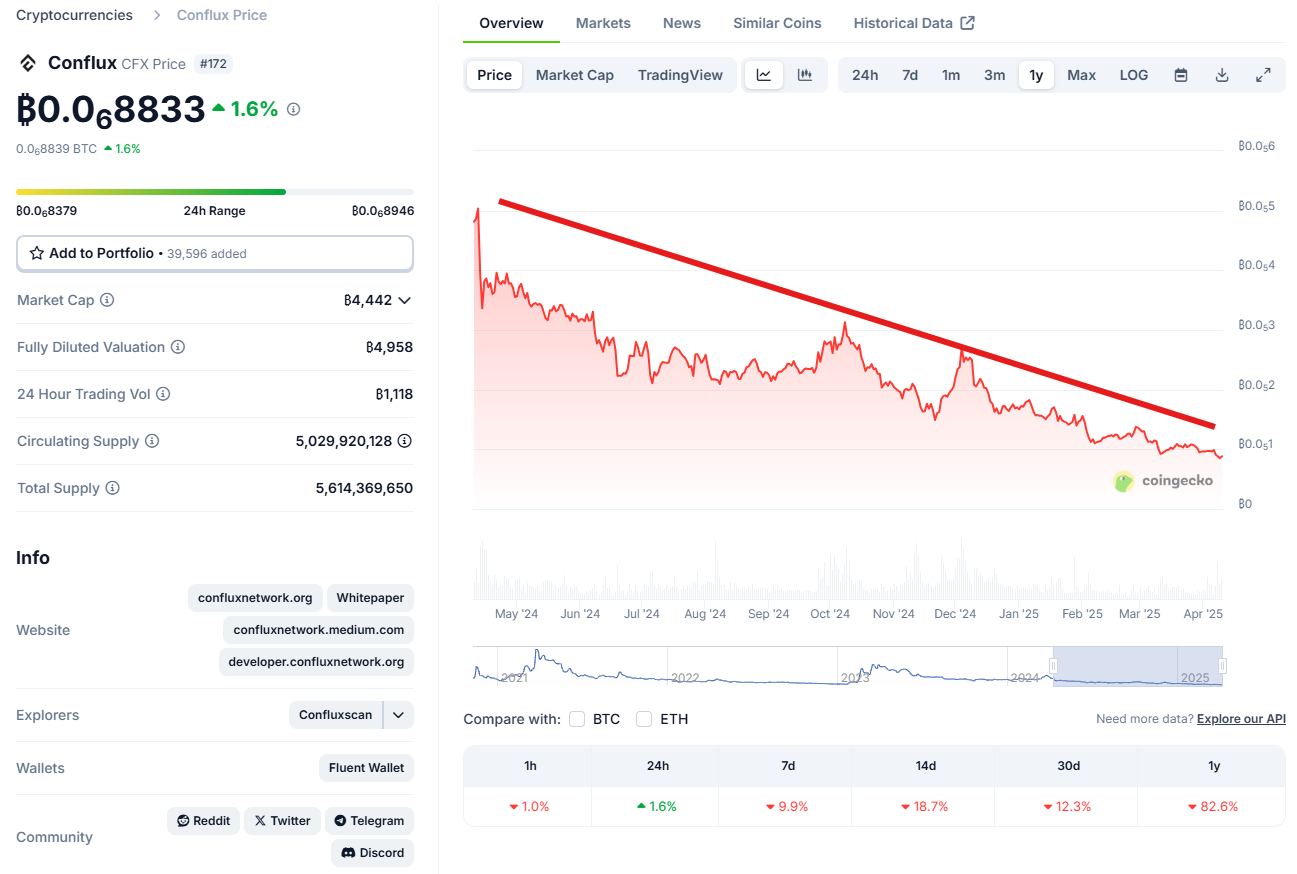Screen dimensions: 1297x874
Task: Click the #172 rank badge
Action: click(213, 64)
